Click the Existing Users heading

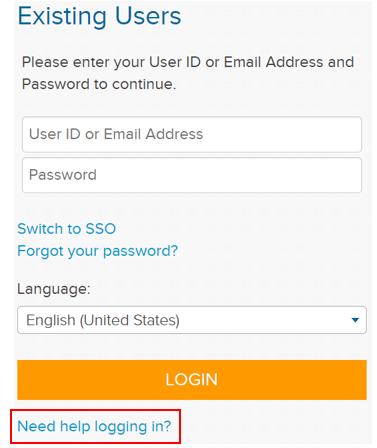coord(99,16)
